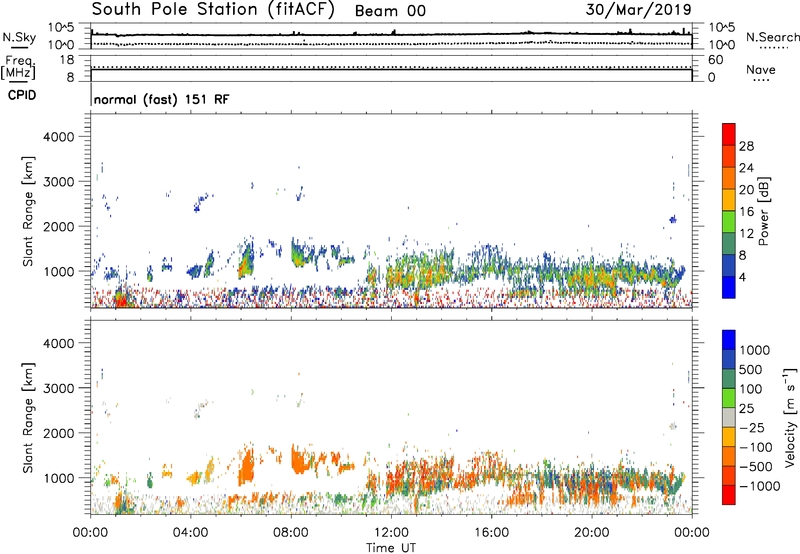Click the 3000 tick of the velocity panel
The height and width of the screenshot is (554, 800).
tap(58, 388)
